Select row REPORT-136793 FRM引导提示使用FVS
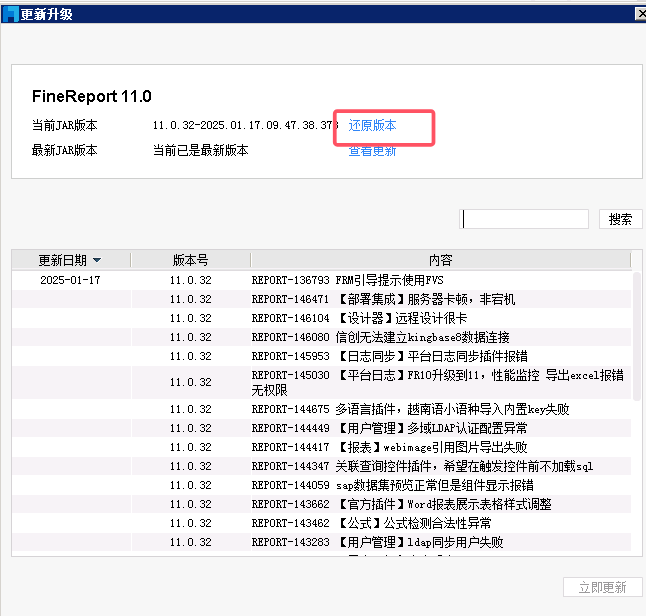Viewport: 646px width, 616px height. click(x=321, y=280)
